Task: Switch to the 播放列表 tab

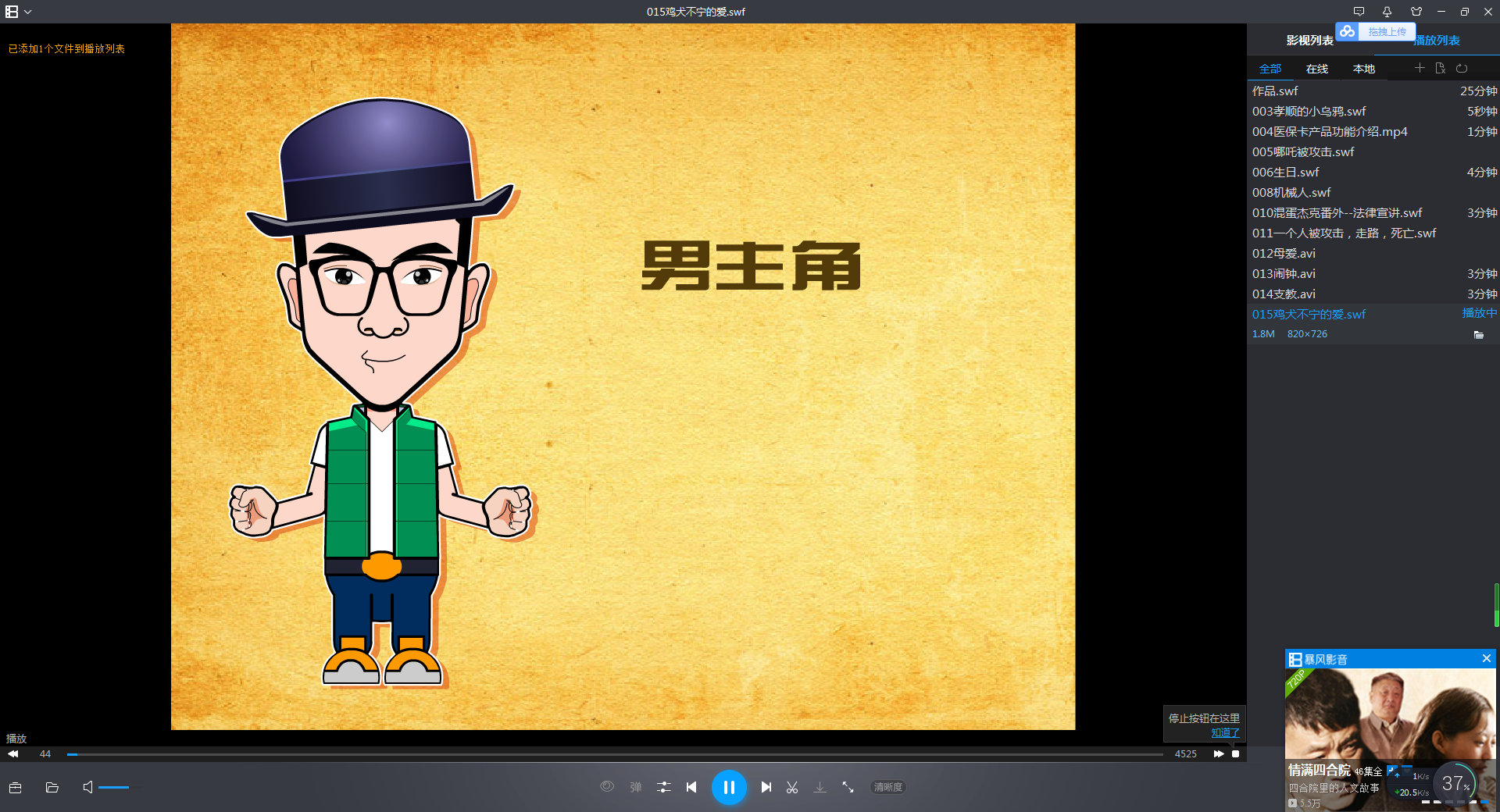Action: coord(1437,41)
